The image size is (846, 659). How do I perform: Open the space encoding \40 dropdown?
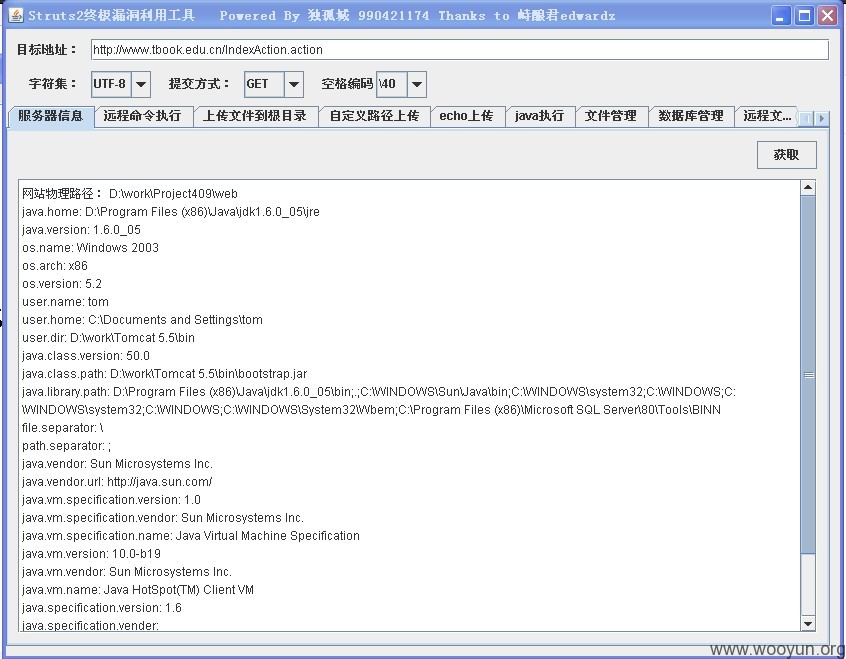point(417,84)
